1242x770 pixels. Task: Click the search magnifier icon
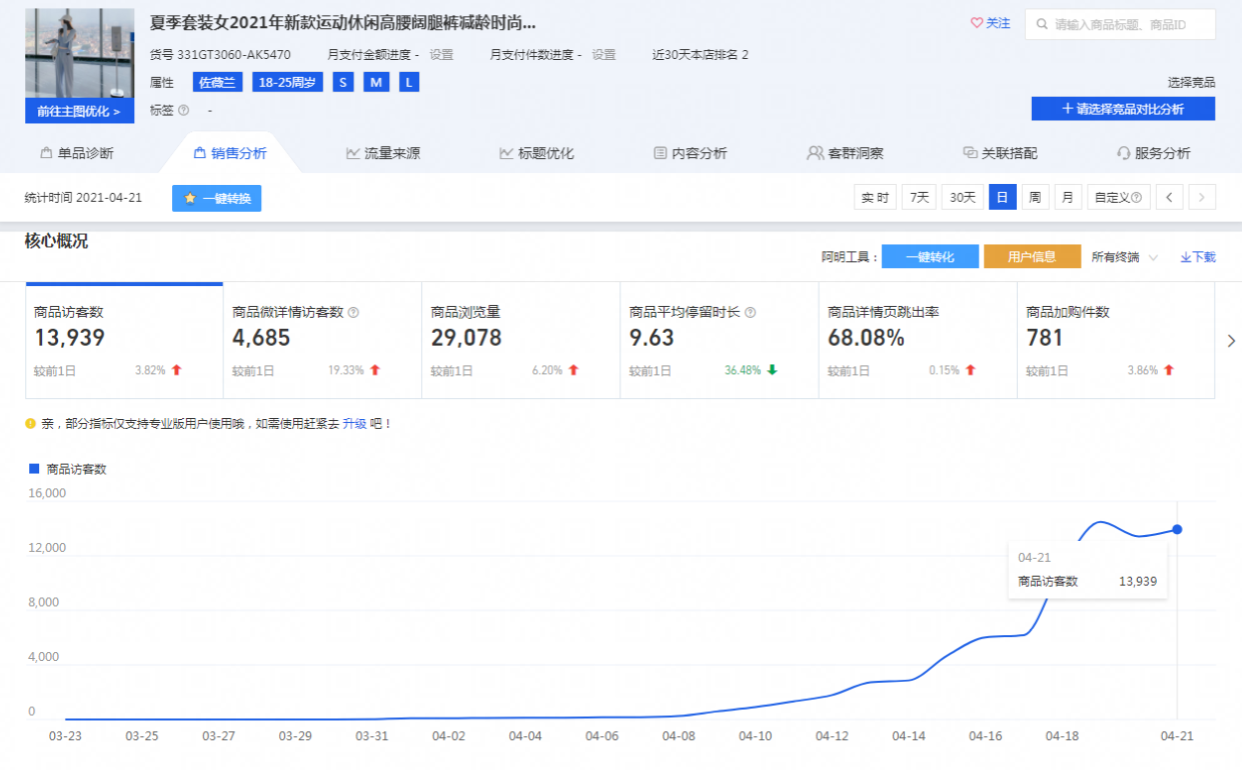[1042, 24]
